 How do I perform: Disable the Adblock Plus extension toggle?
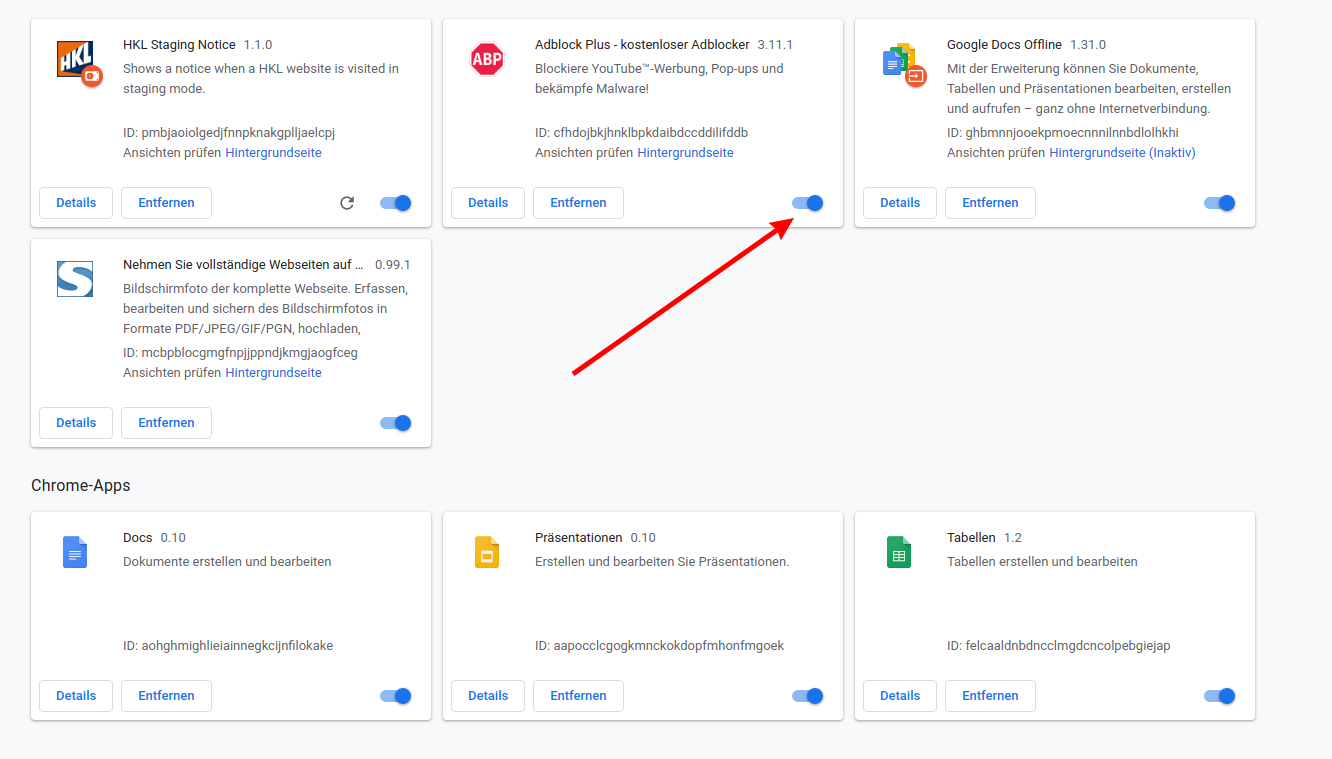pyautogui.click(x=807, y=203)
